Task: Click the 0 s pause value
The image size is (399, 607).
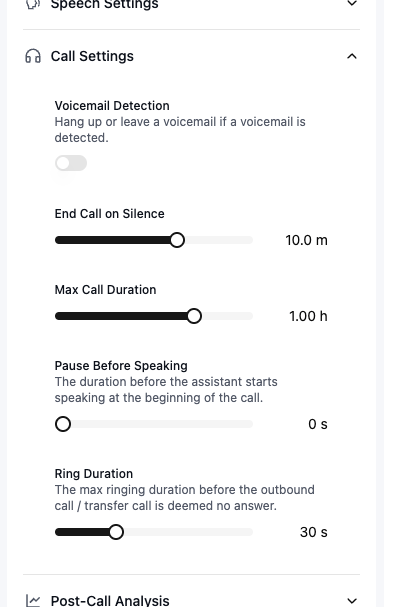Action: tap(318, 424)
